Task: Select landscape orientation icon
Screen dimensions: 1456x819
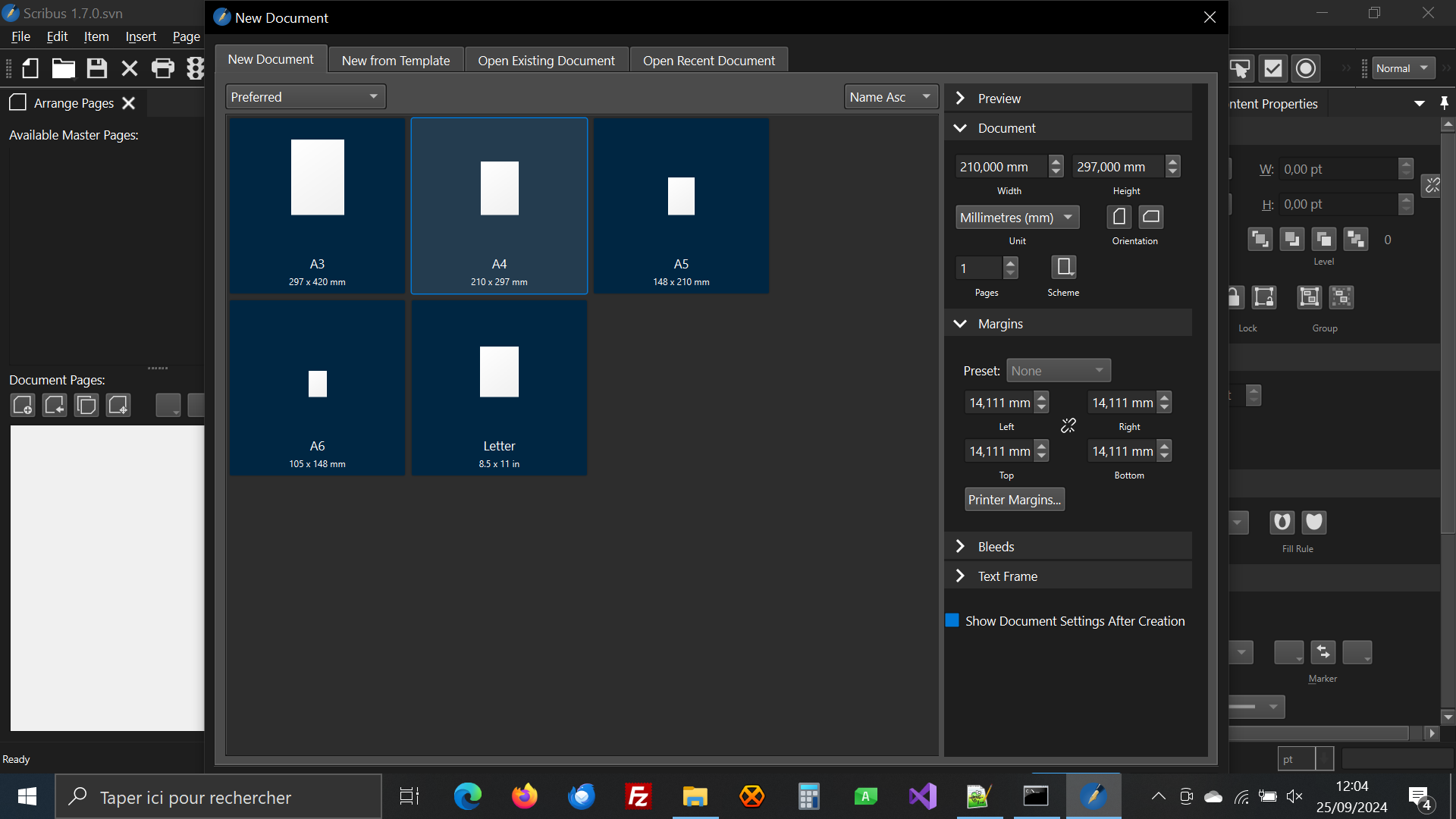Action: point(1150,217)
